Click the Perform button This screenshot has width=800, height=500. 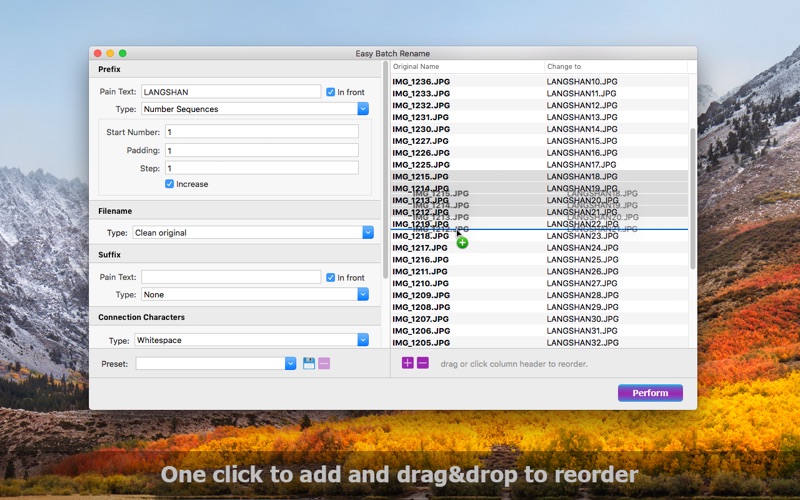tap(650, 393)
